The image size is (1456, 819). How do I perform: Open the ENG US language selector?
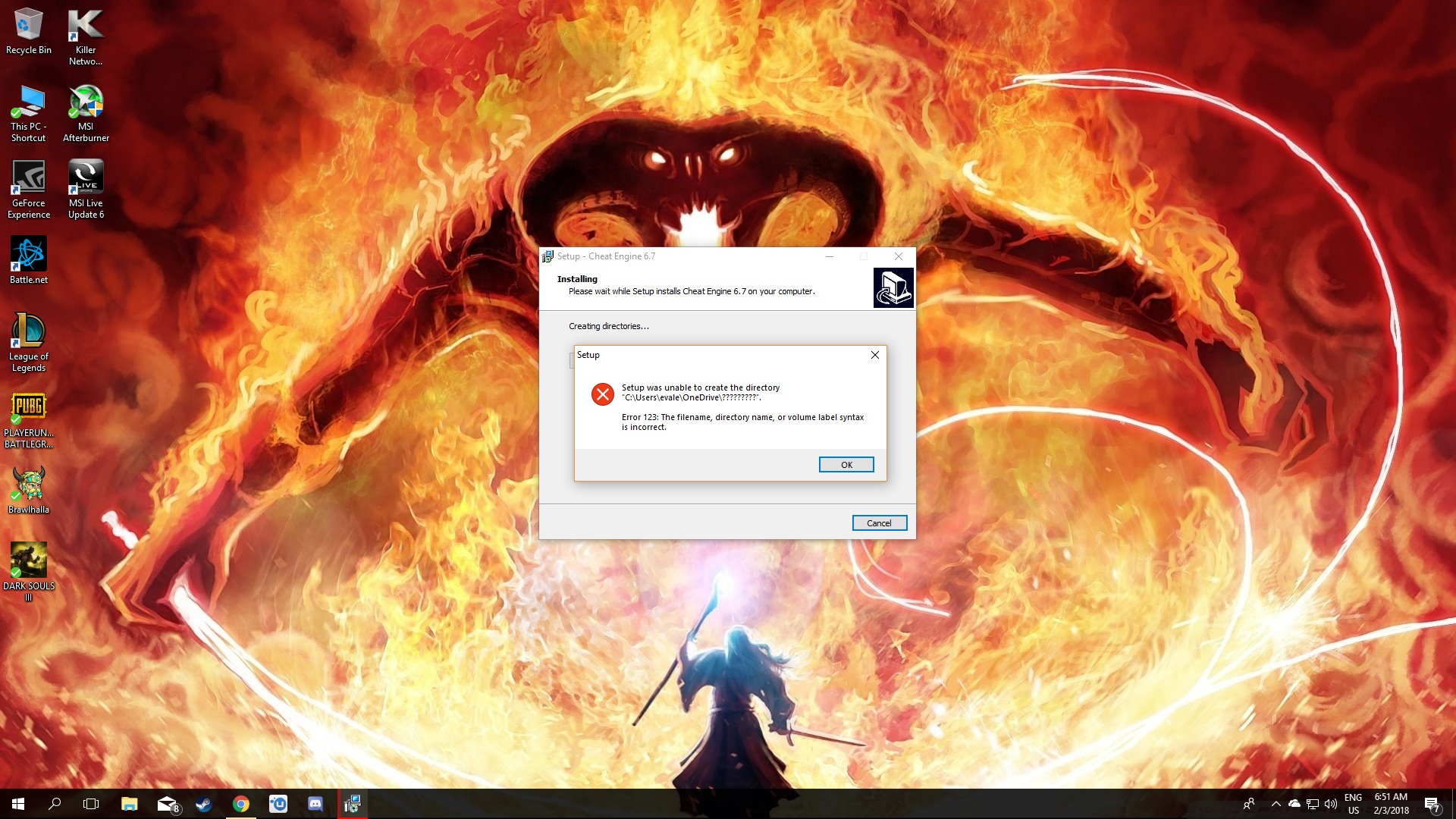(x=1353, y=804)
